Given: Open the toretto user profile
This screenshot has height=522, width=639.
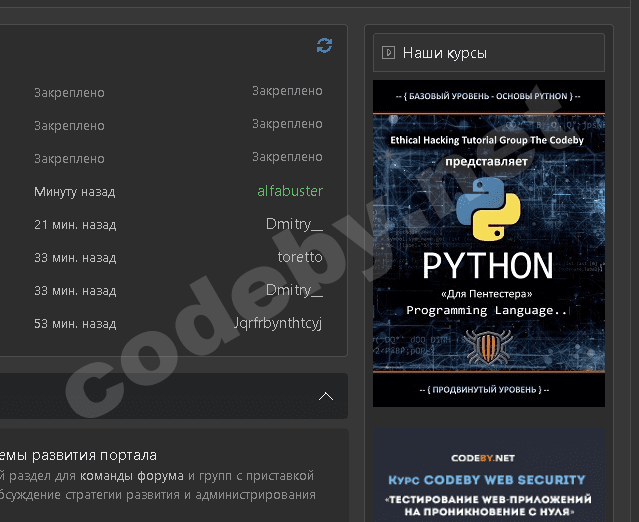Looking at the screenshot, I should [300, 257].
